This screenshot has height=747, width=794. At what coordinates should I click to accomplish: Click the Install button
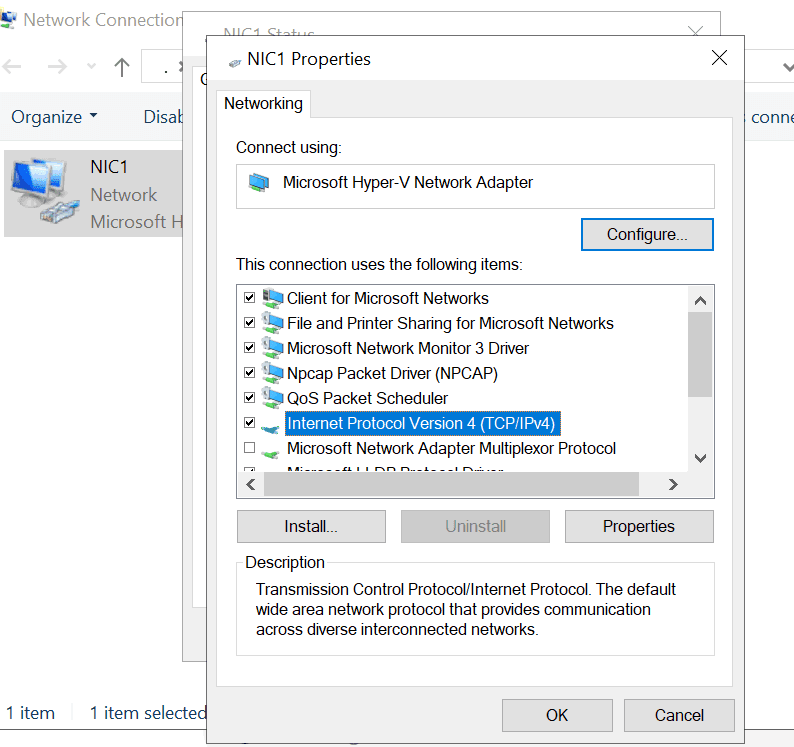pos(311,526)
